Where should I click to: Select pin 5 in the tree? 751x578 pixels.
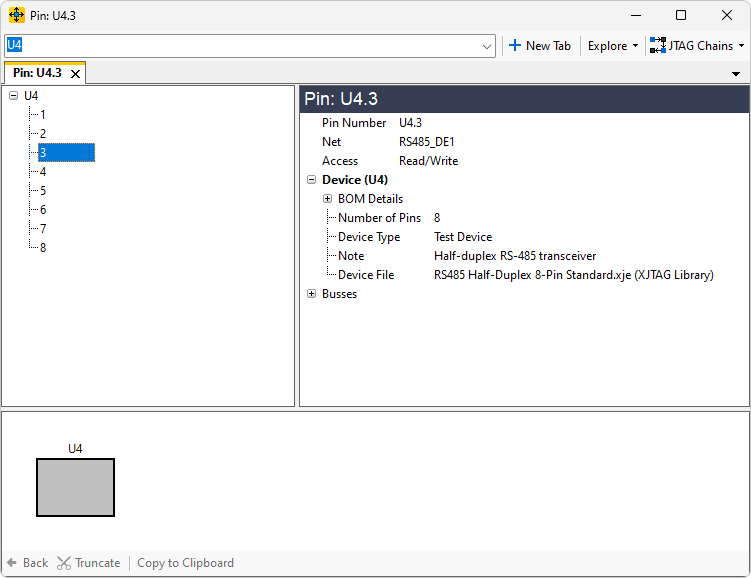(x=42, y=191)
